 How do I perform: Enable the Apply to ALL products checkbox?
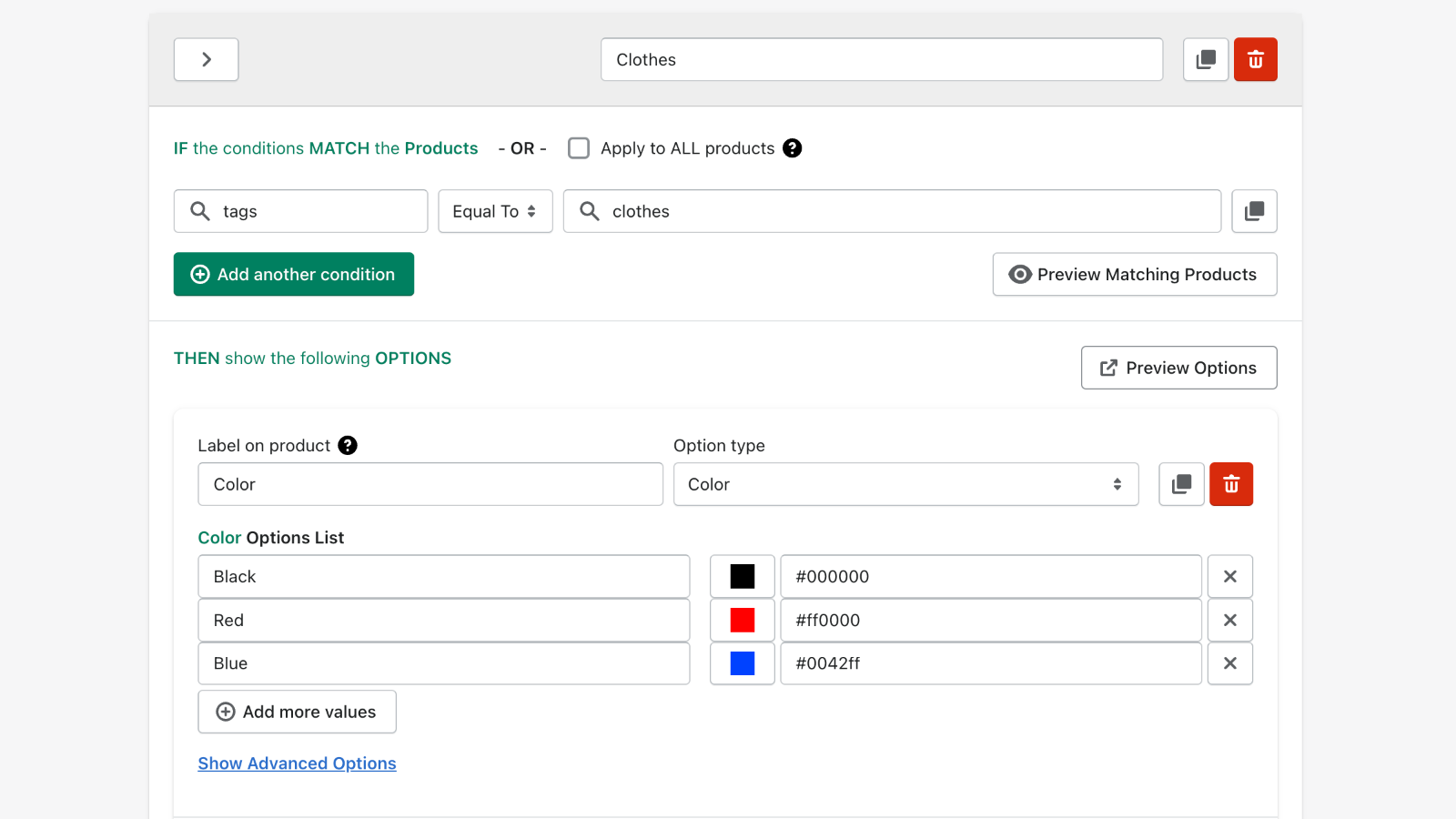point(579,147)
